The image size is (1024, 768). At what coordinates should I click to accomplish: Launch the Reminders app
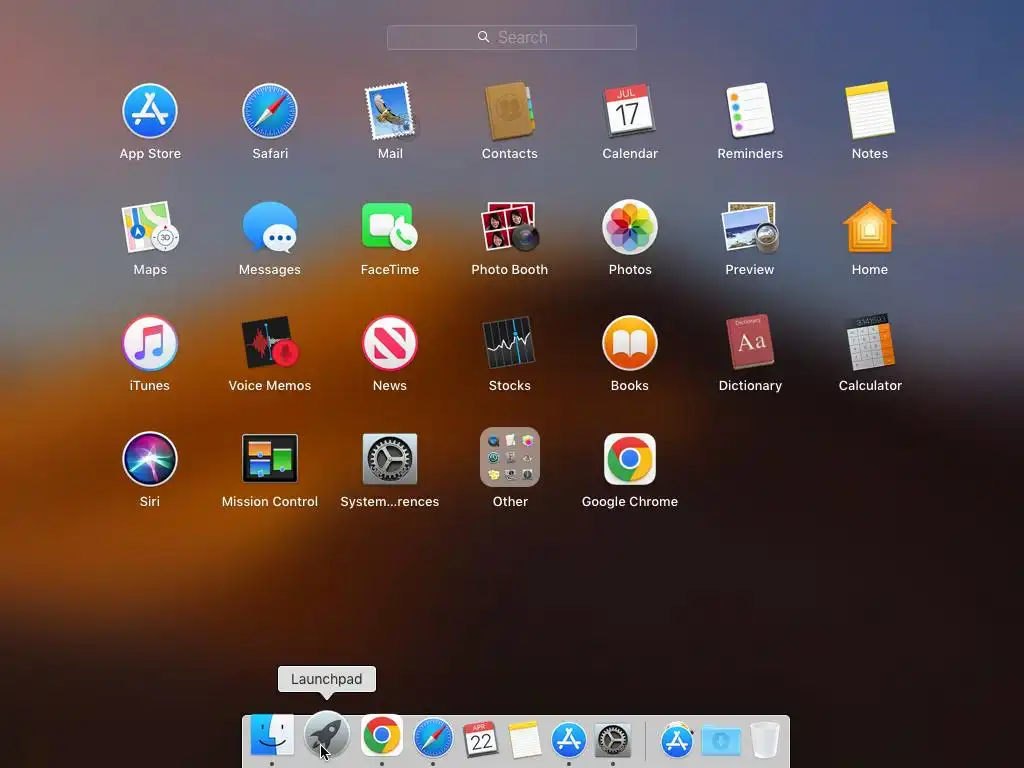750,110
